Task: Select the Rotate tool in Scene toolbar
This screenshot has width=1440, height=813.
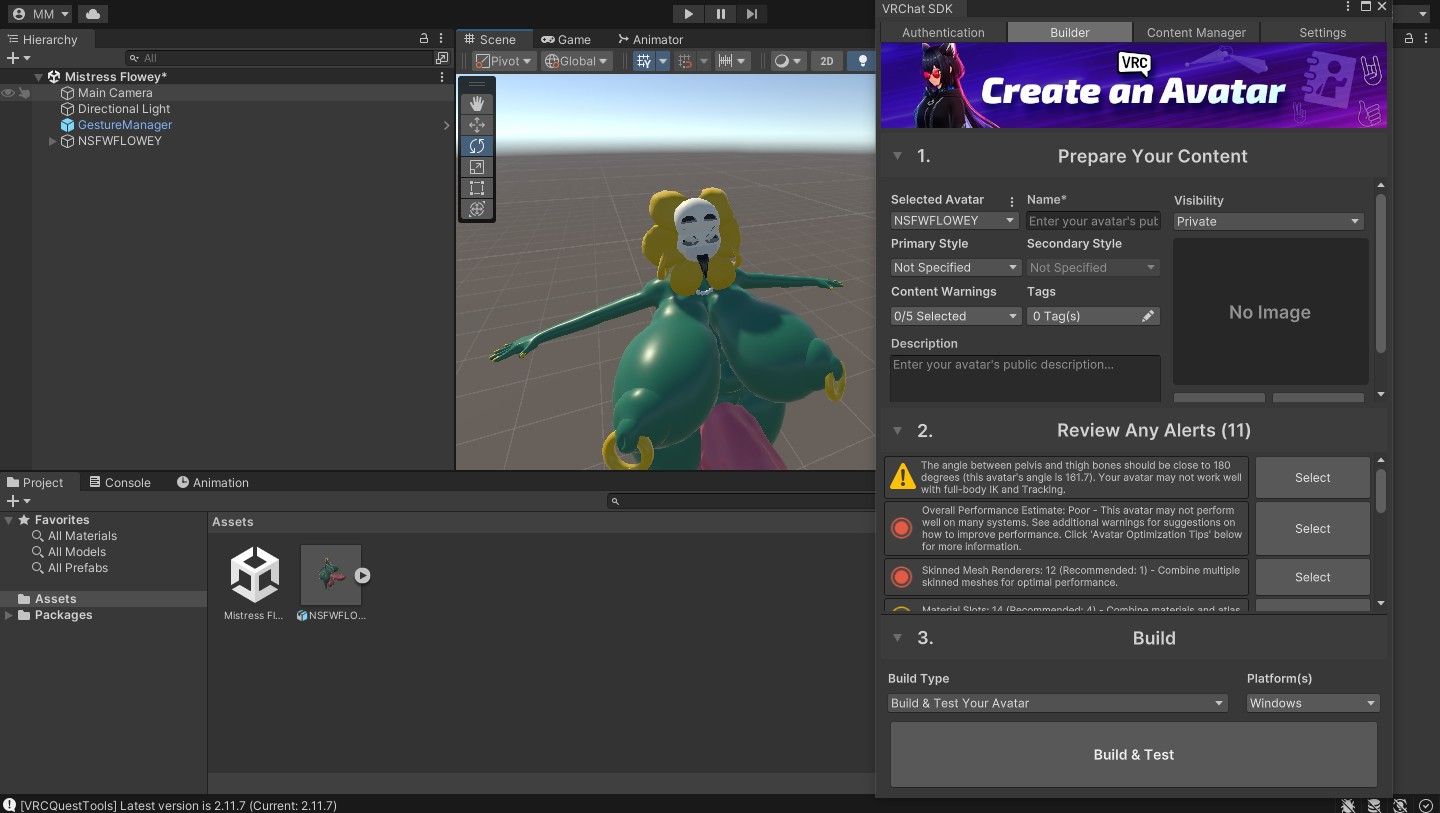Action: coord(477,146)
